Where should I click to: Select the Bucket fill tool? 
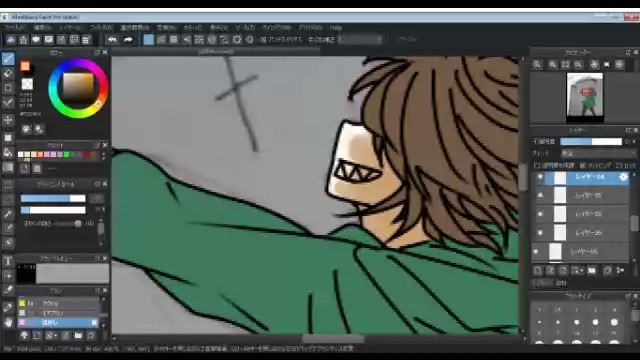click(8, 153)
